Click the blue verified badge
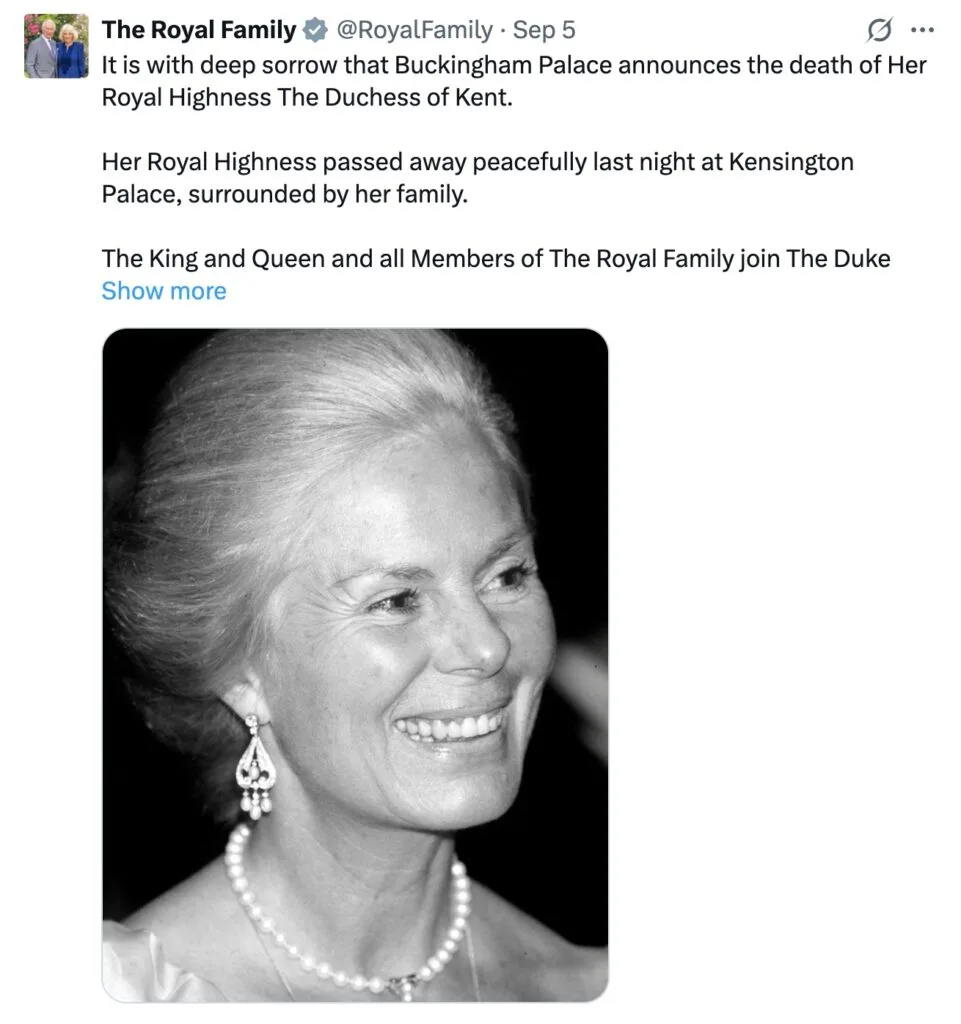 tap(316, 30)
